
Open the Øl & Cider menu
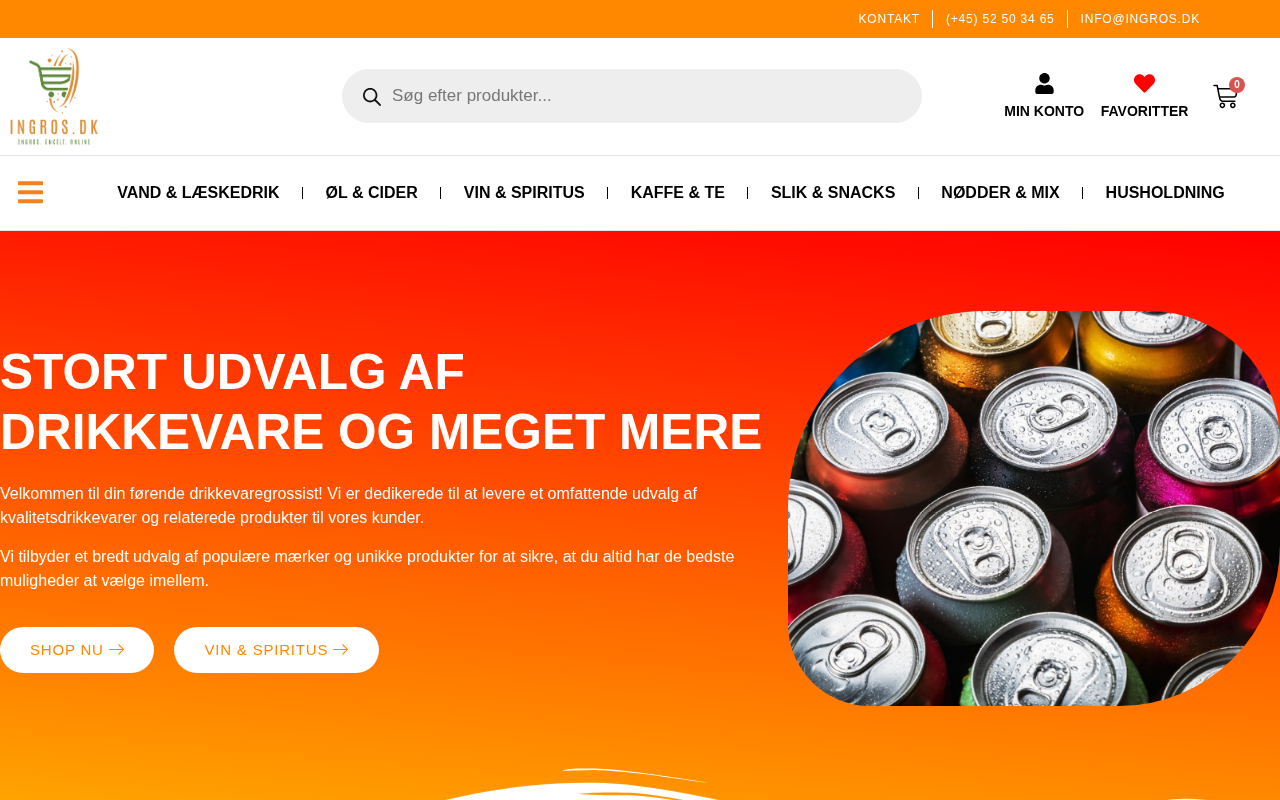coord(372,193)
